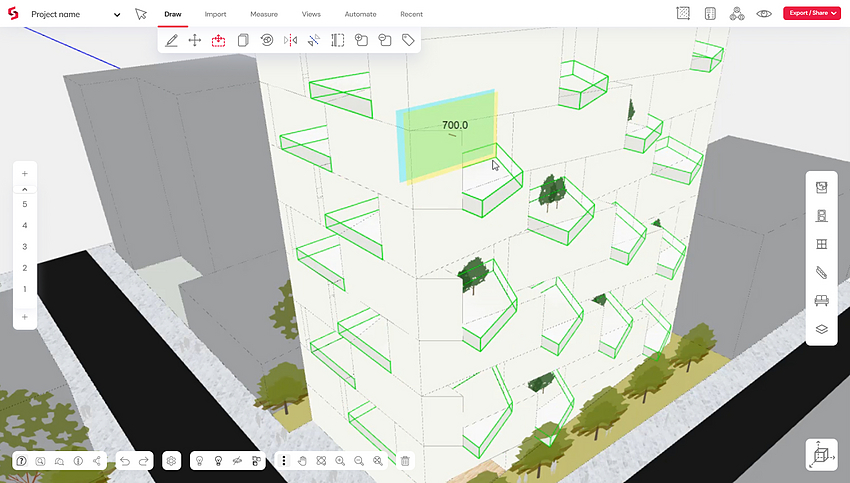Click the trash delete icon

(x=405, y=461)
